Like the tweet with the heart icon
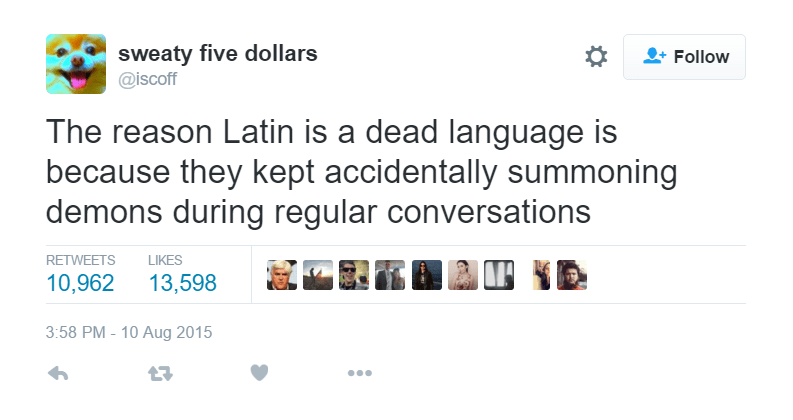The height and width of the screenshot is (420, 793). pyautogui.click(x=259, y=373)
